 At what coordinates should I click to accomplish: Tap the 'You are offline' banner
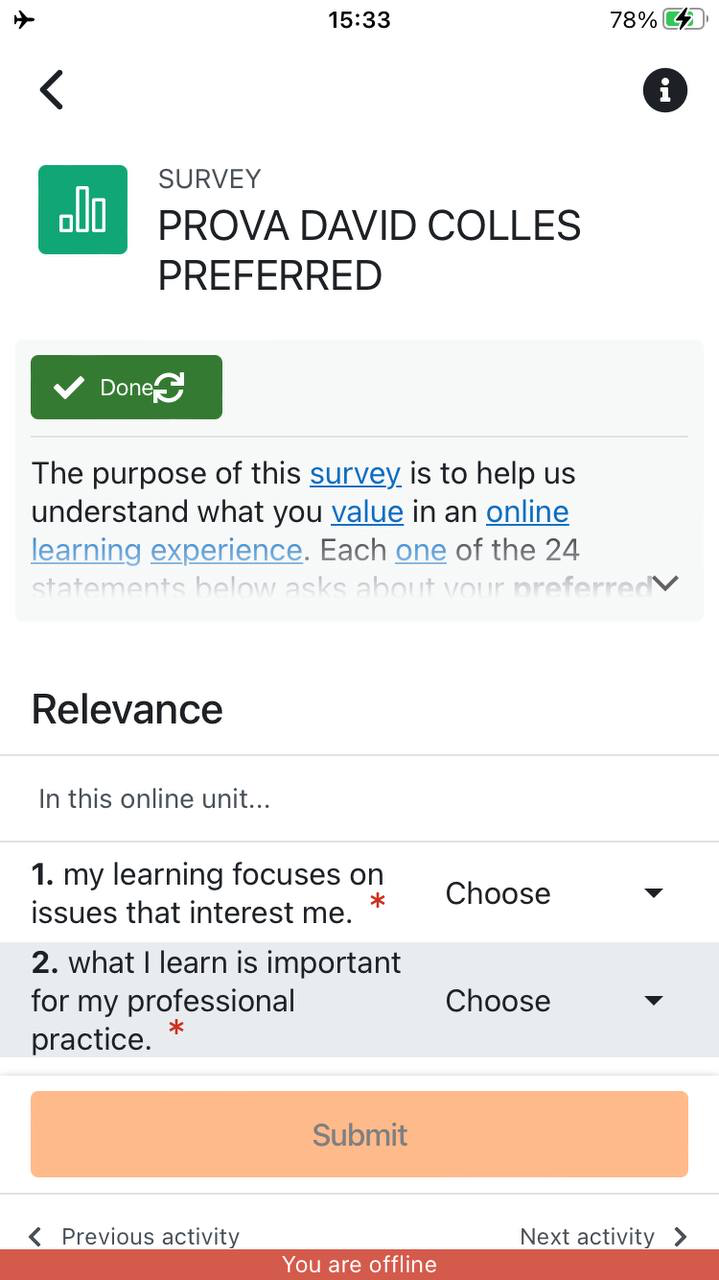coord(359,1264)
